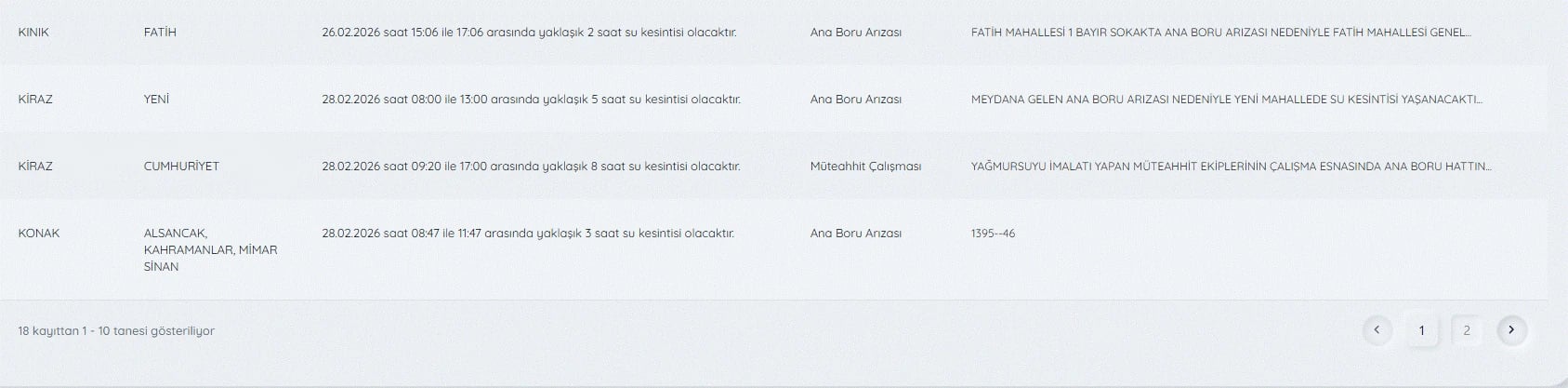1568x388 pixels.
Task: Open page 2 of the outage list
Action: point(1467,330)
